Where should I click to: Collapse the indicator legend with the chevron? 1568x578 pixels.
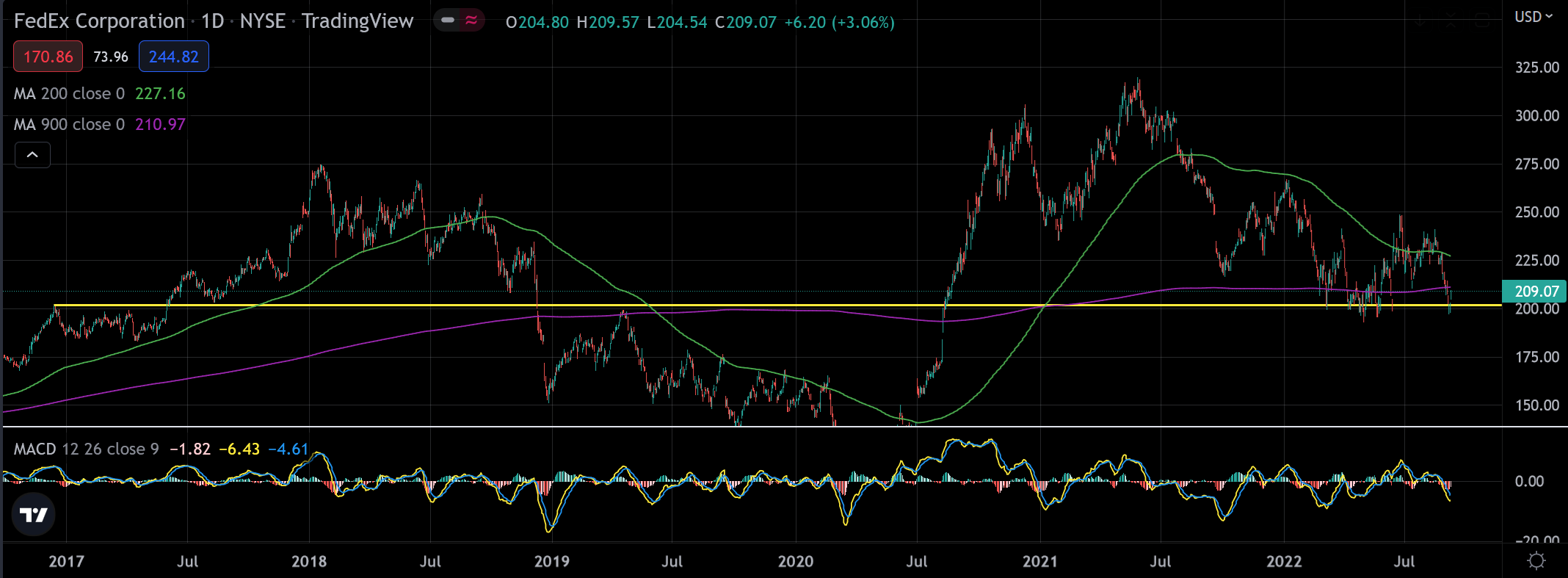click(32, 155)
